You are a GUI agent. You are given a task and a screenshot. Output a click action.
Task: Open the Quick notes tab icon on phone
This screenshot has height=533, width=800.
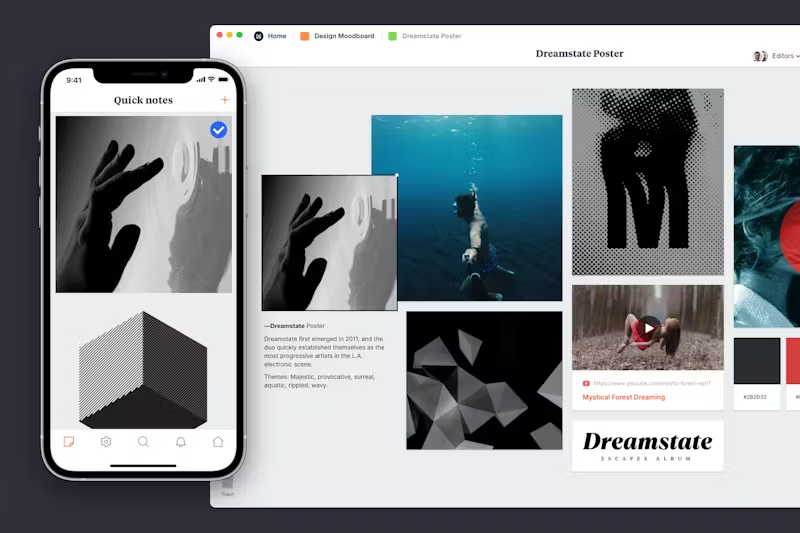pyautogui.click(x=69, y=441)
